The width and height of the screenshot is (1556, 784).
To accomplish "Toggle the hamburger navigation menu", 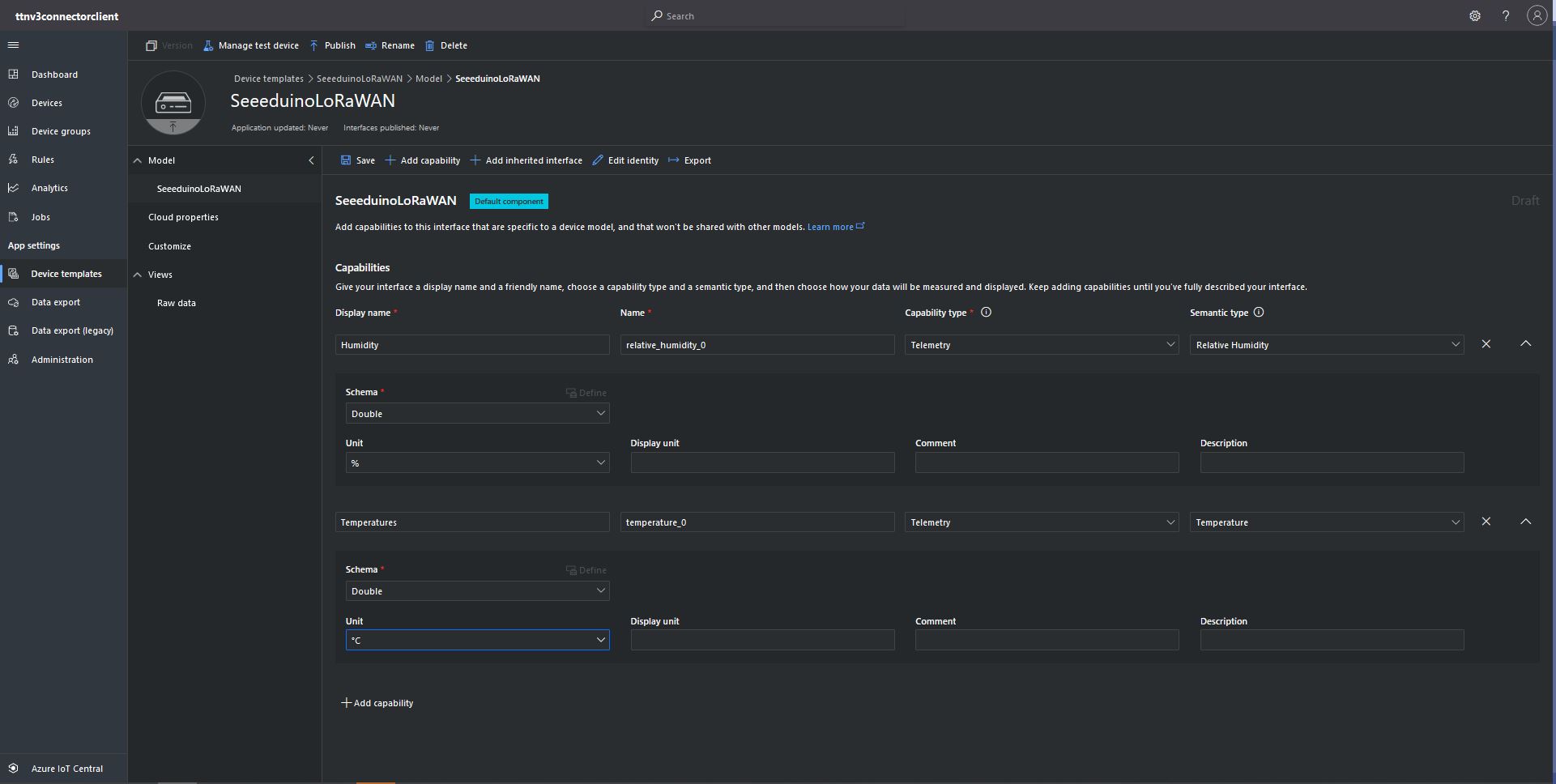I will tap(13, 45).
